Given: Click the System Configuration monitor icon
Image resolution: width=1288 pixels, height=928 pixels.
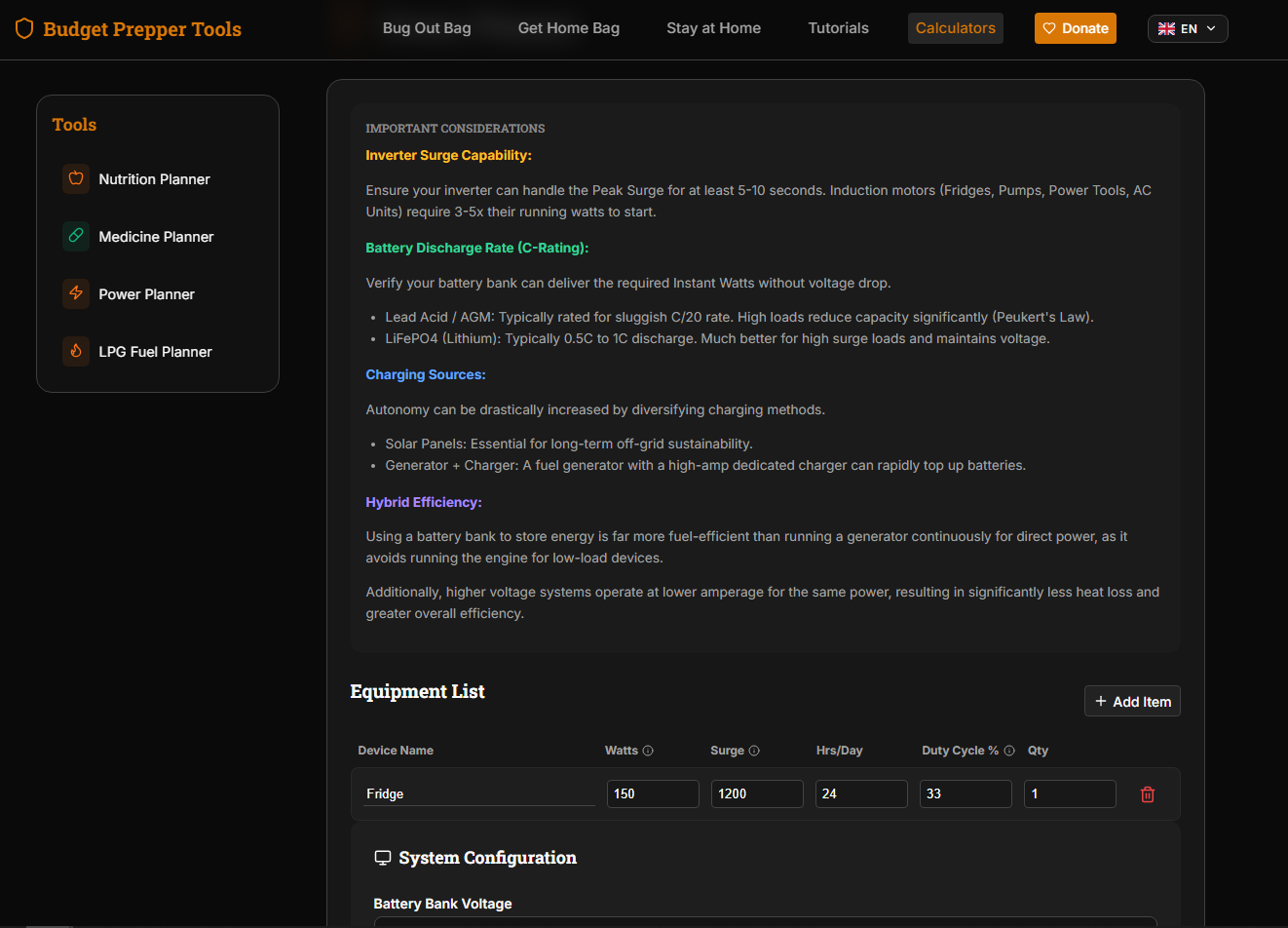Looking at the screenshot, I should pos(383,858).
